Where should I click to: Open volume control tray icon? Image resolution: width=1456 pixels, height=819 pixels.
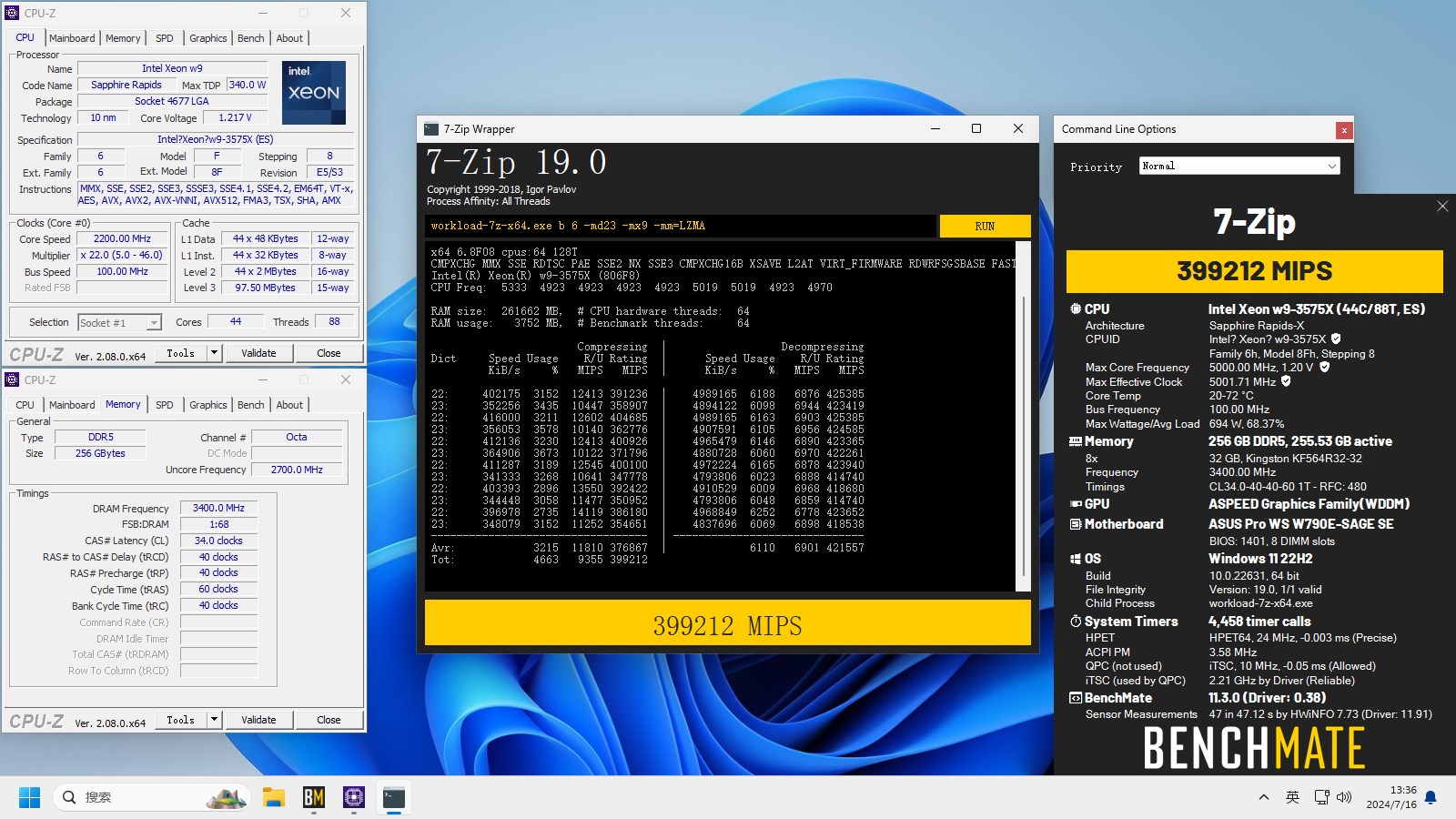1345,797
